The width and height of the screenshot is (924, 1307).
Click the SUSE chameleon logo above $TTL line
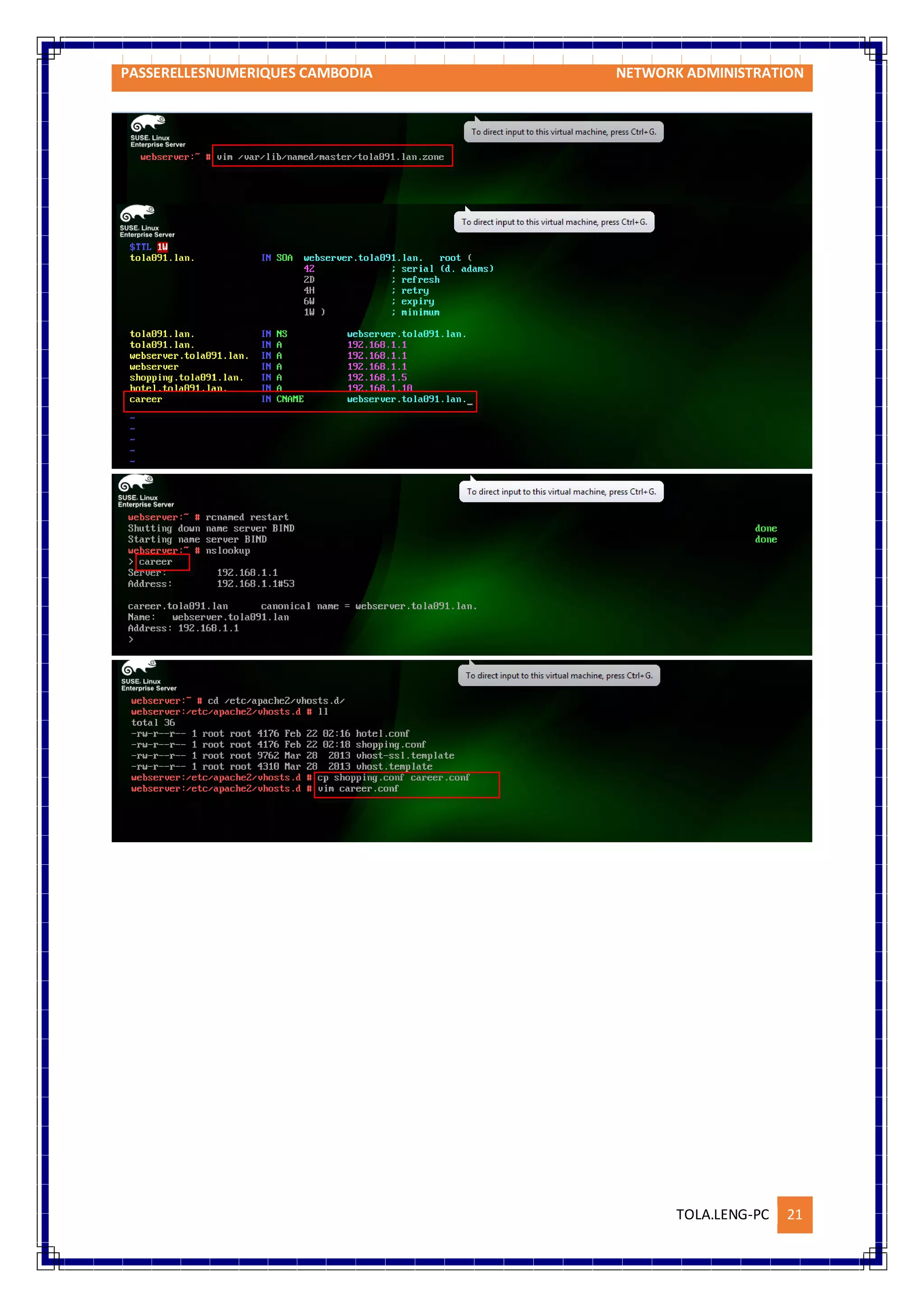click(x=137, y=213)
